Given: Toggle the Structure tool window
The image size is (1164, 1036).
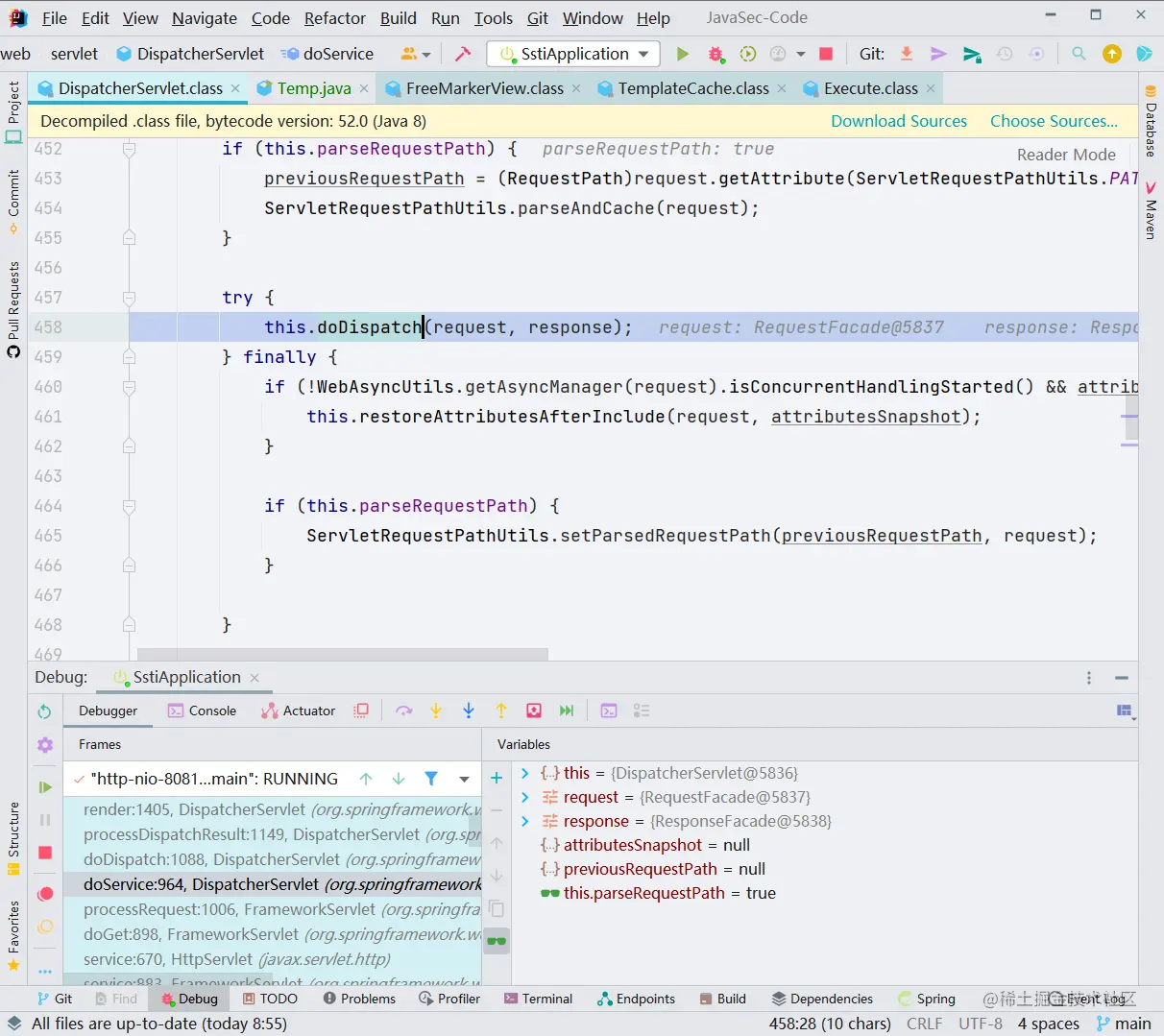Looking at the screenshot, I should pyautogui.click(x=13, y=837).
